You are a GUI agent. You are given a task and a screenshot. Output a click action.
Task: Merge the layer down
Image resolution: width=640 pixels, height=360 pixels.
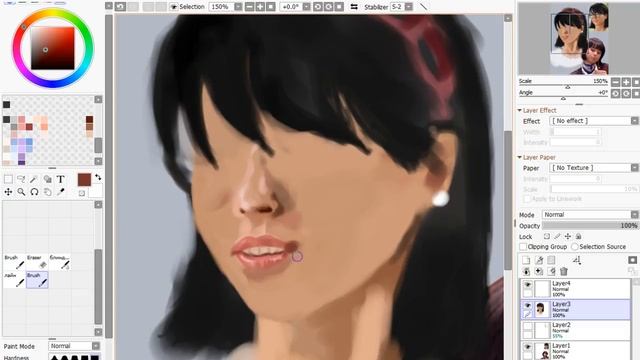tap(539, 271)
